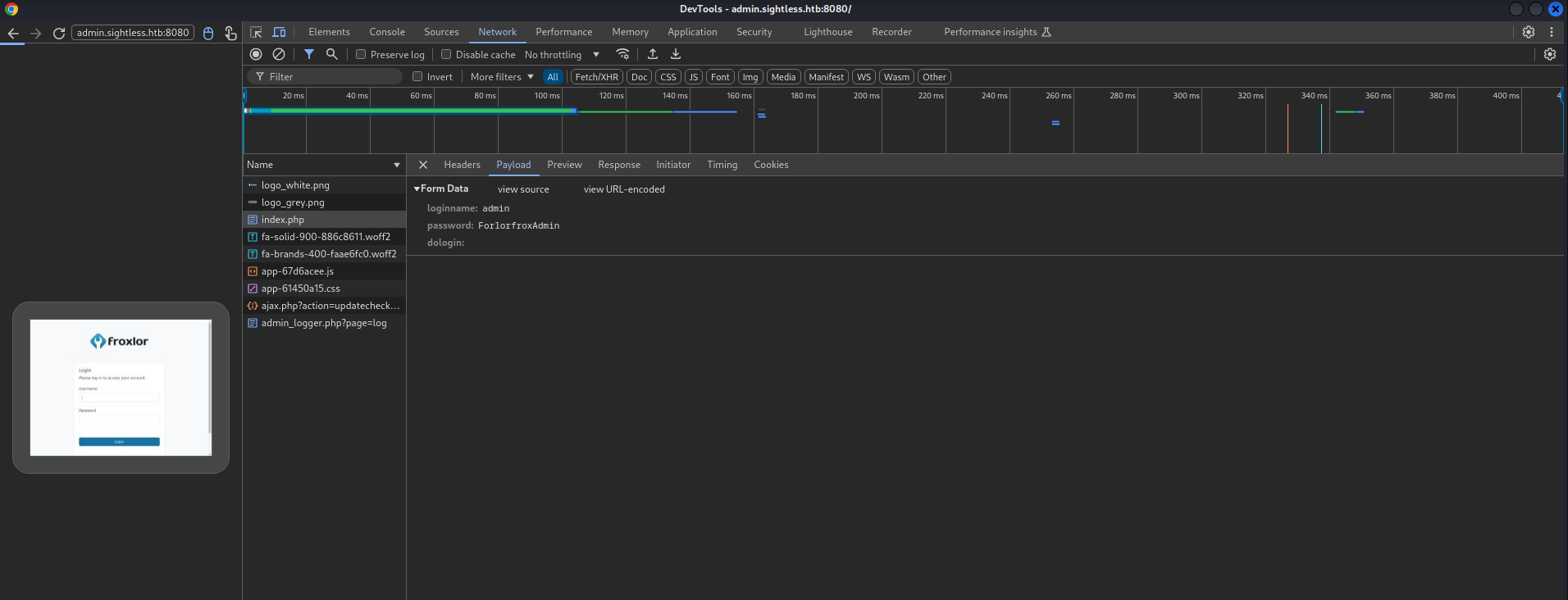1568x600 pixels.
Task: Click the mouse emulation icon
Action: 208,34
